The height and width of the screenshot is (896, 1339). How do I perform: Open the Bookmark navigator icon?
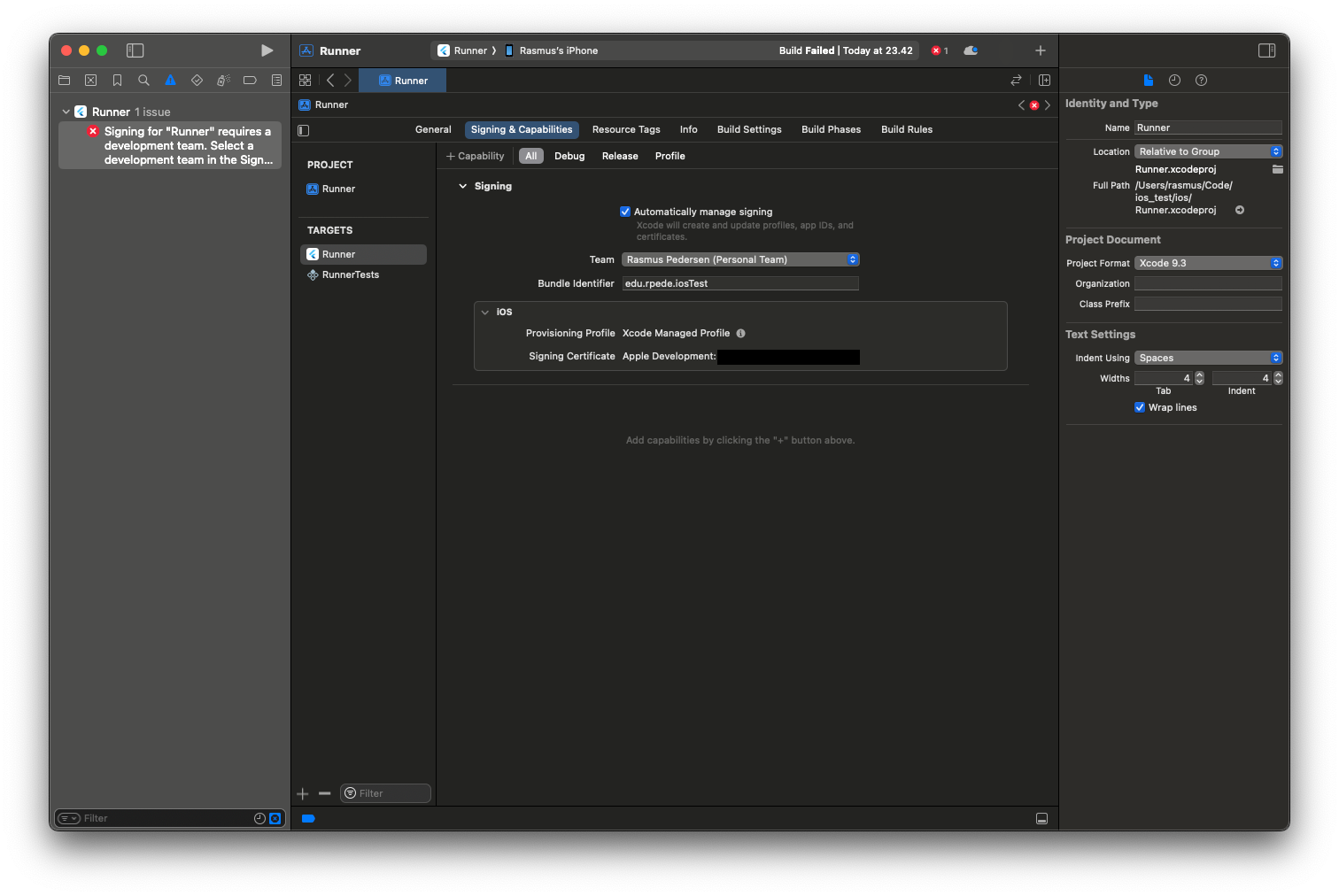pyautogui.click(x=117, y=80)
